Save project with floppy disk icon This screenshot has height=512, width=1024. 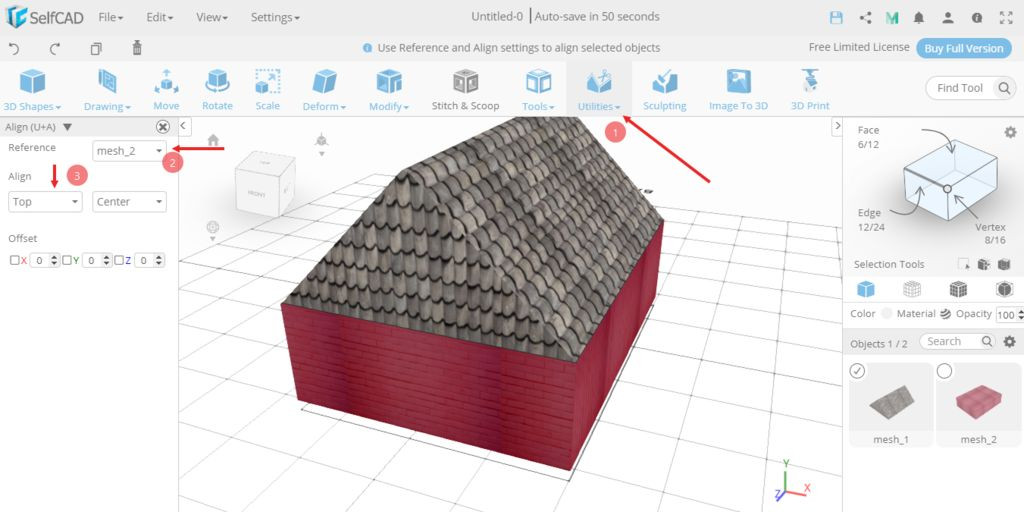click(837, 17)
